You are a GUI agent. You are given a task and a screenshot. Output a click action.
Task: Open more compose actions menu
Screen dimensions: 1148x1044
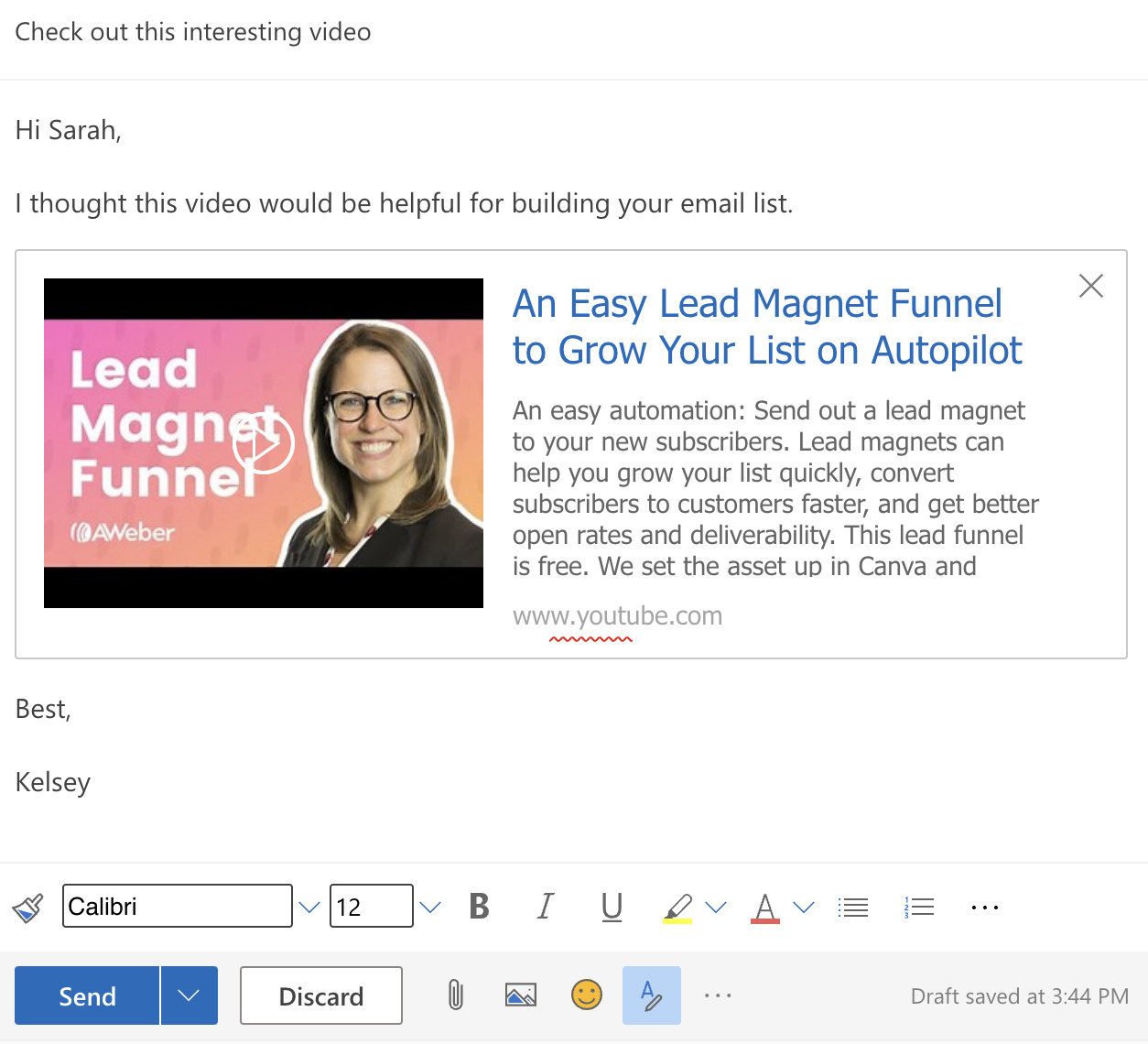[x=719, y=995]
